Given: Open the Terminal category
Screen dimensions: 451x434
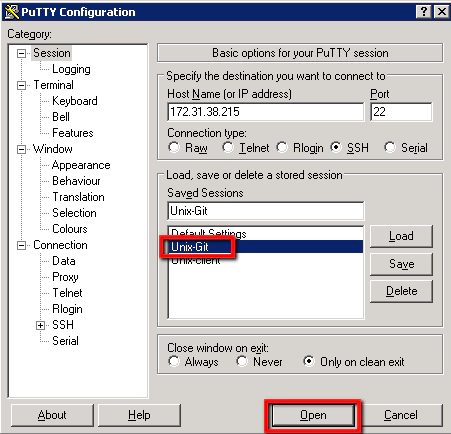Looking at the screenshot, I should (x=53, y=85).
